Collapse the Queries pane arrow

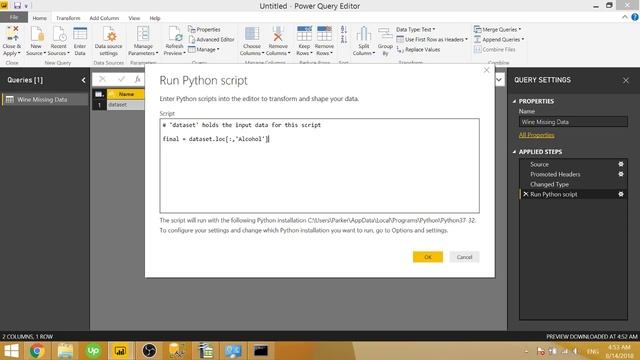tap(83, 80)
